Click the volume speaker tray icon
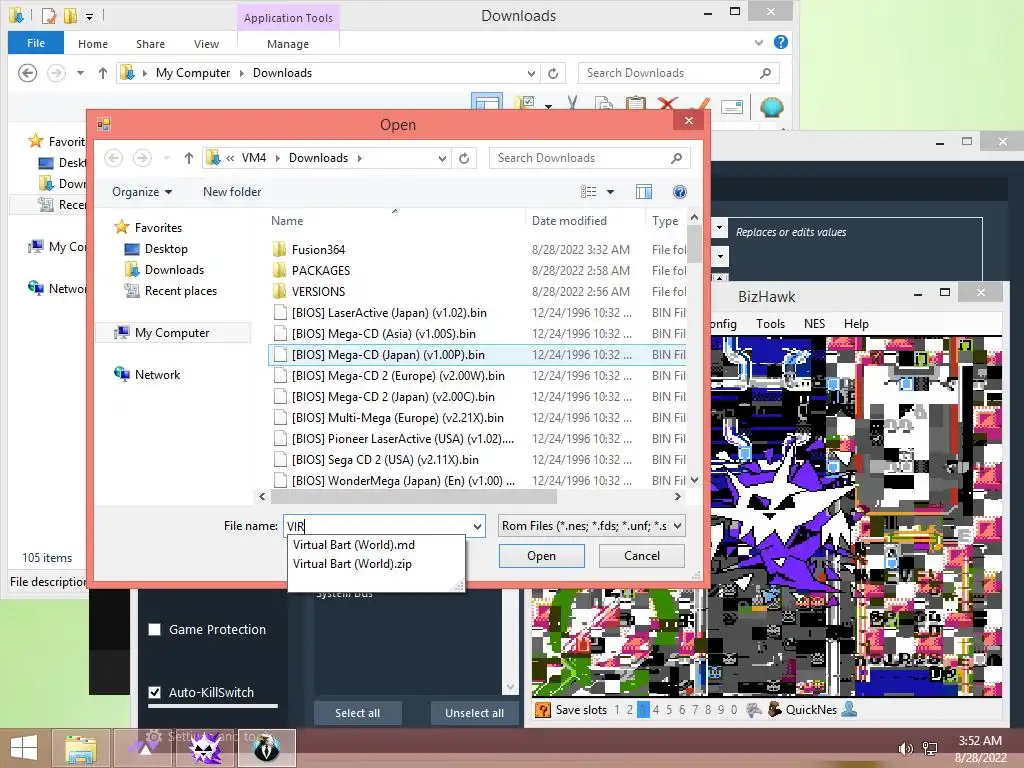This screenshot has width=1024, height=768. coord(905,749)
